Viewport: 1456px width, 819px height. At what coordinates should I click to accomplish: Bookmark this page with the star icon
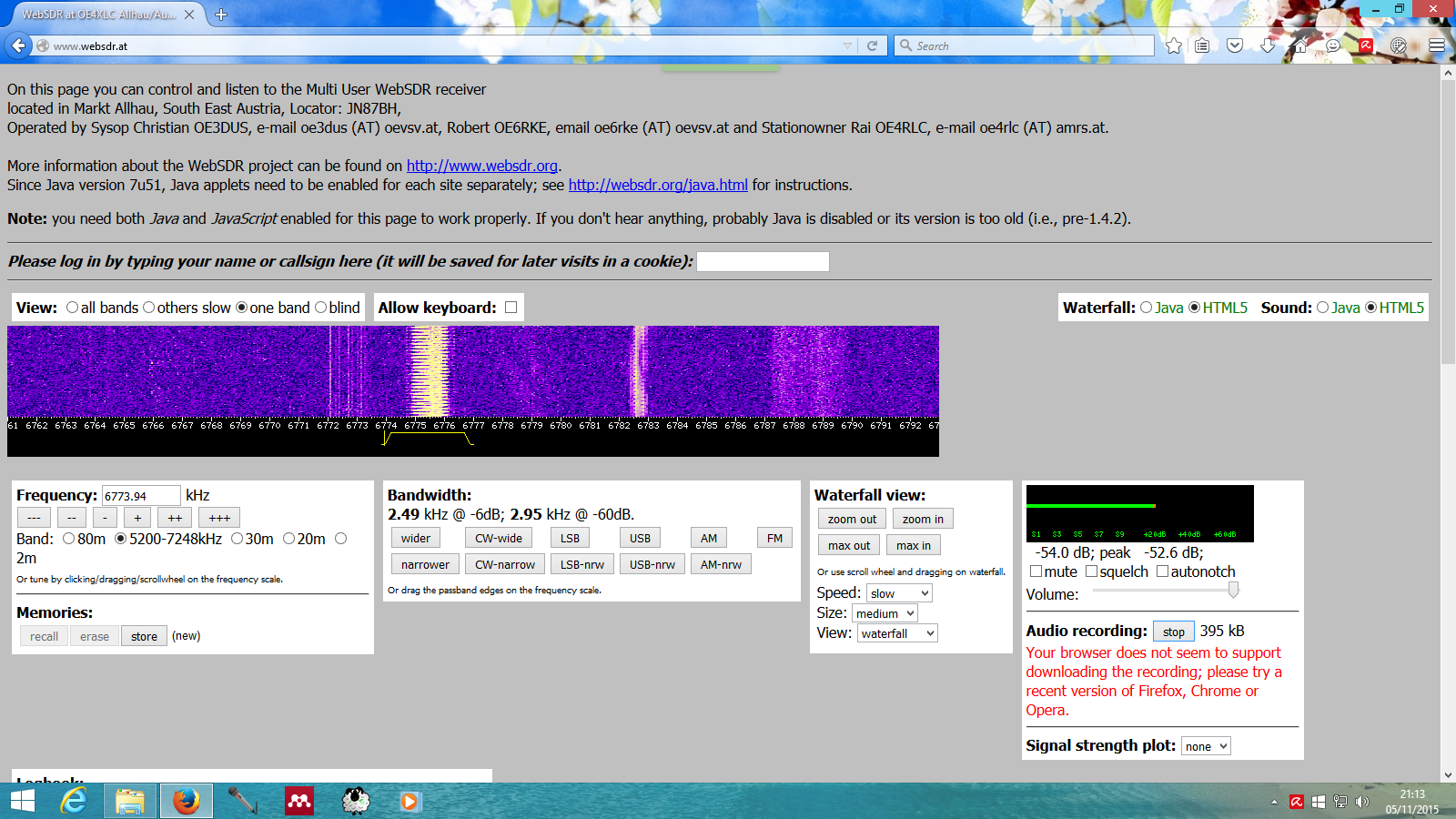[1174, 45]
